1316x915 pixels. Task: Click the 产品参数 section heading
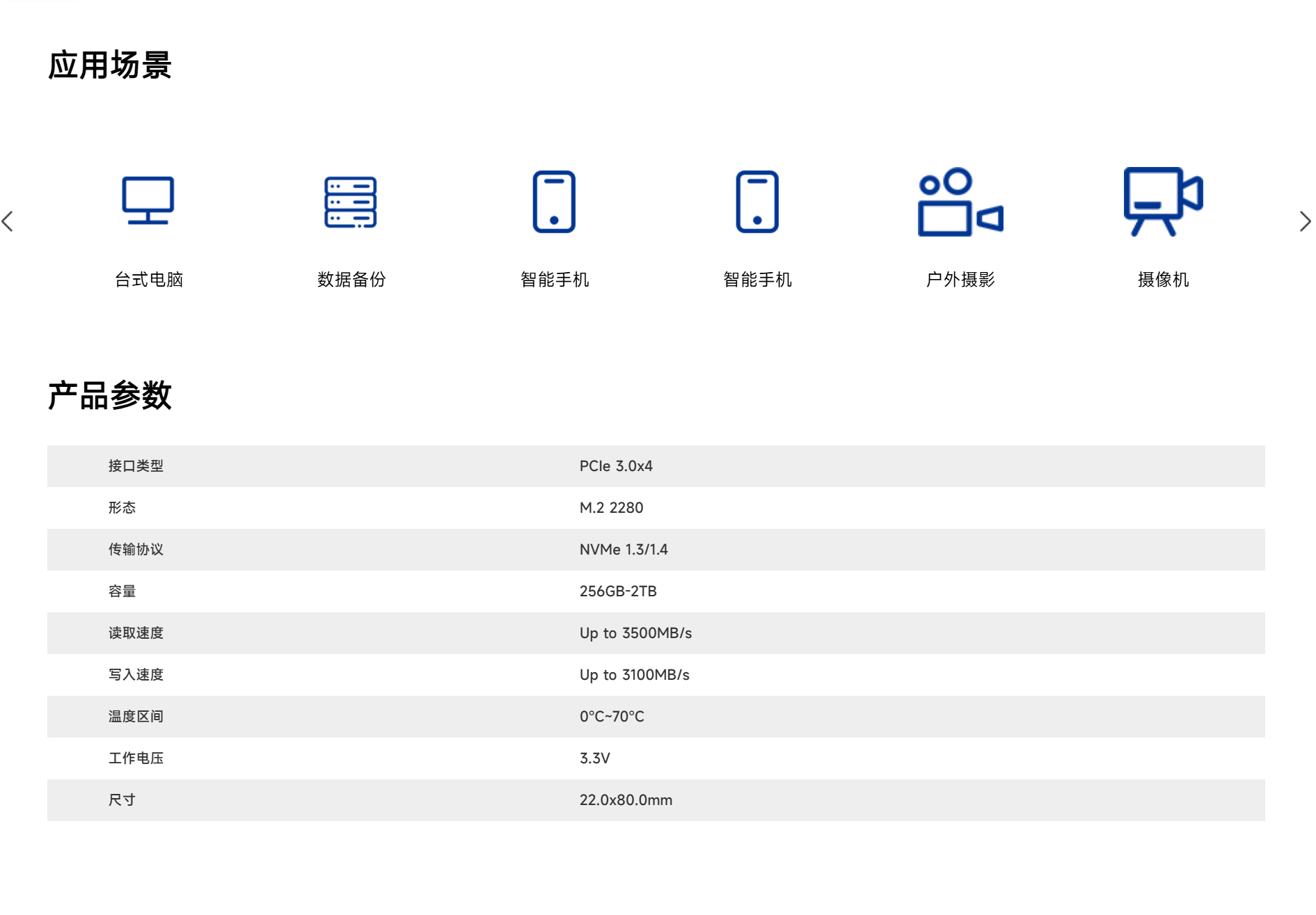pos(110,395)
